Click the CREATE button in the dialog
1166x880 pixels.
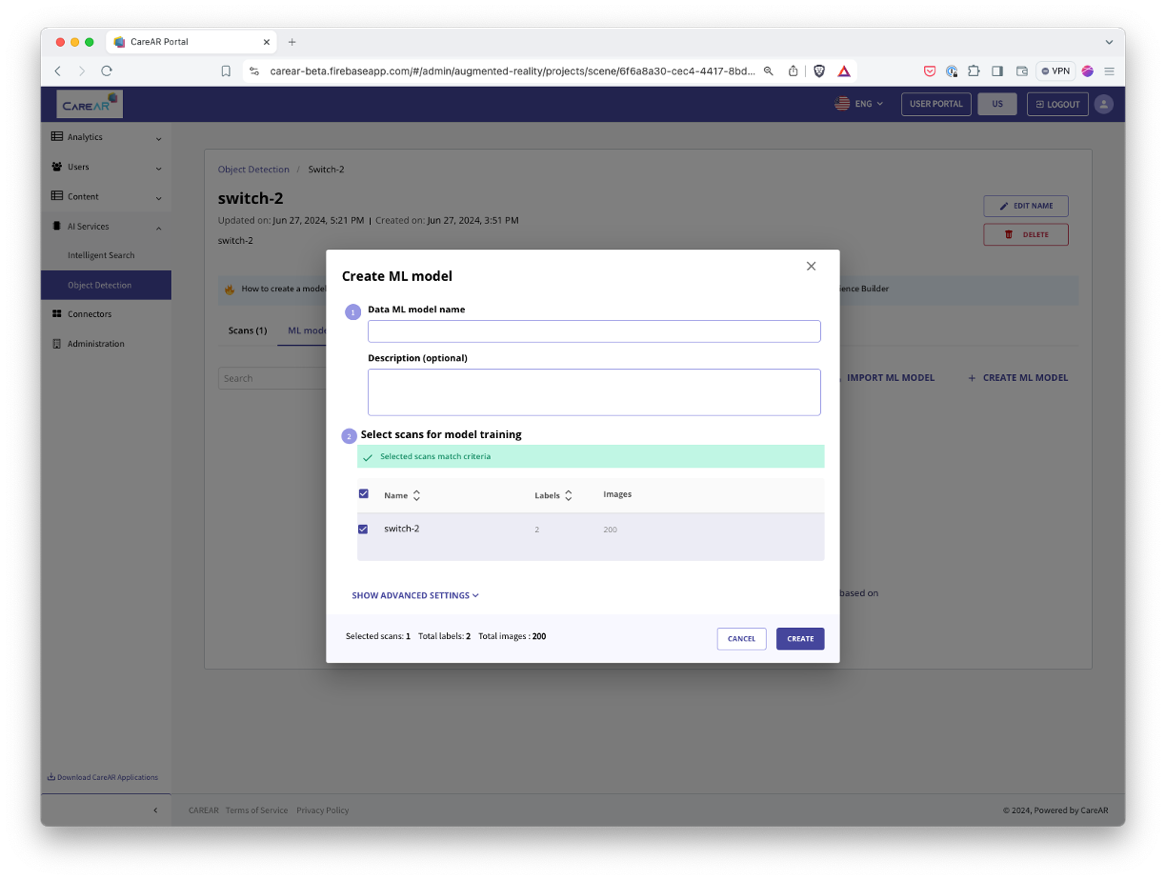tap(800, 638)
